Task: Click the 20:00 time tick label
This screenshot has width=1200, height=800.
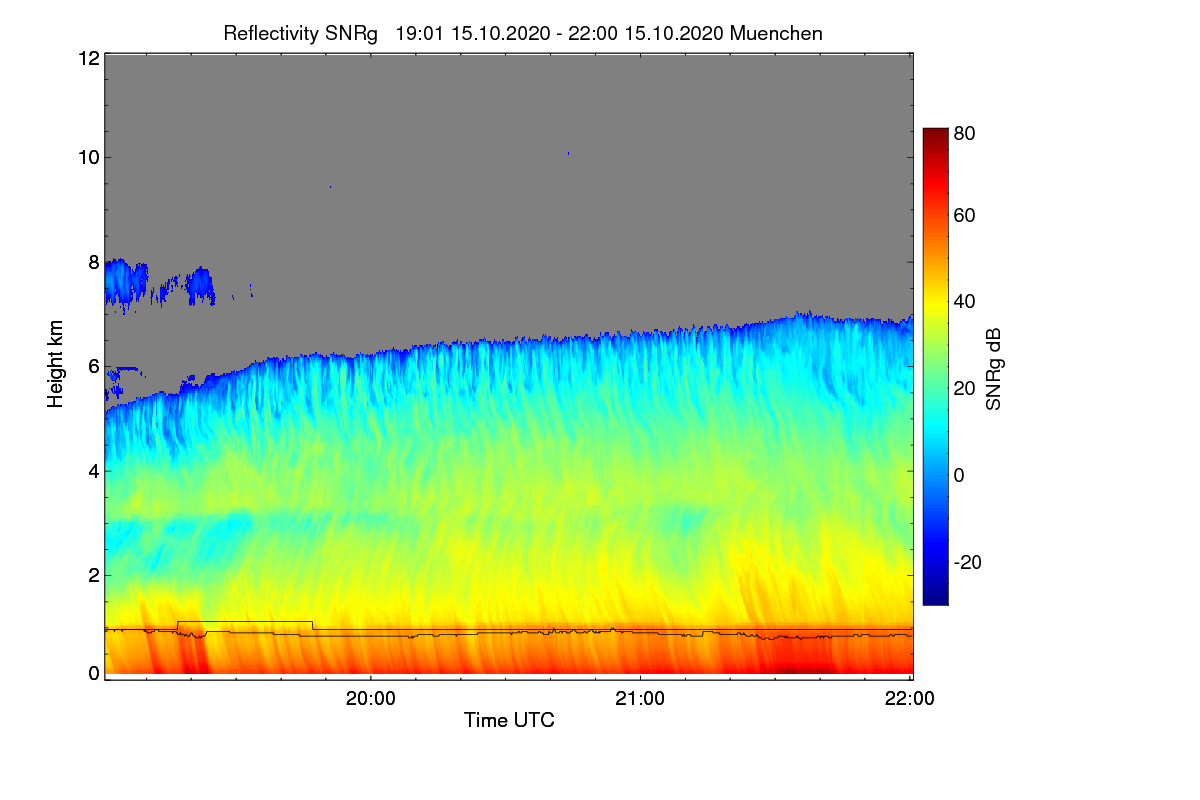Action: [x=371, y=700]
